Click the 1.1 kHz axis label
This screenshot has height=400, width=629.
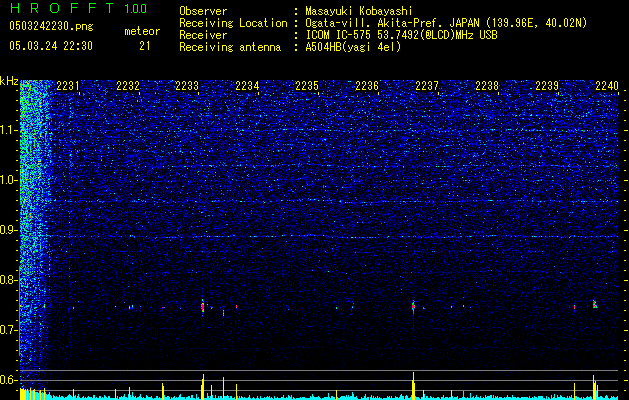(9, 130)
